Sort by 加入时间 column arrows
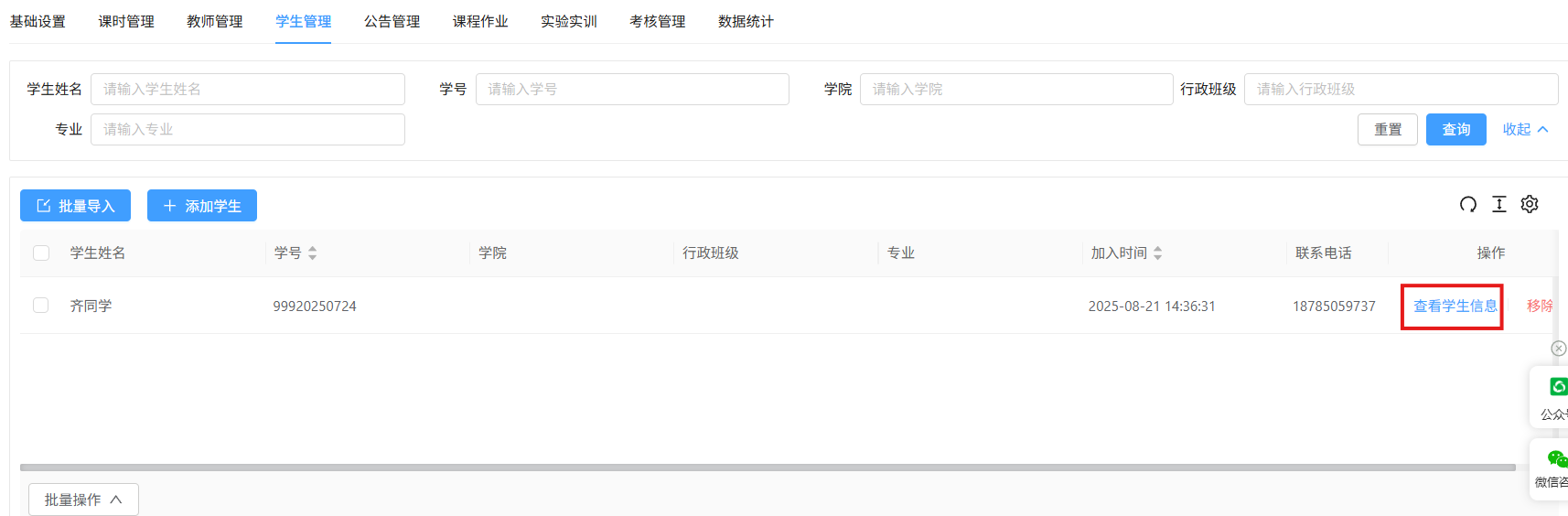The height and width of the screenshot is (516, 1568). click(x=1157, y=253)
